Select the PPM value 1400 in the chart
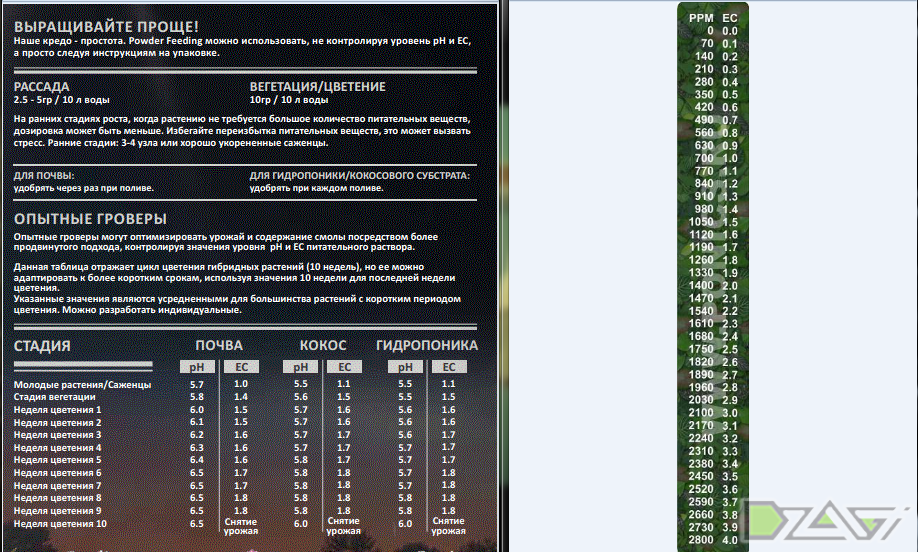Screen dimensions: 918x552 tap(701, 286)
